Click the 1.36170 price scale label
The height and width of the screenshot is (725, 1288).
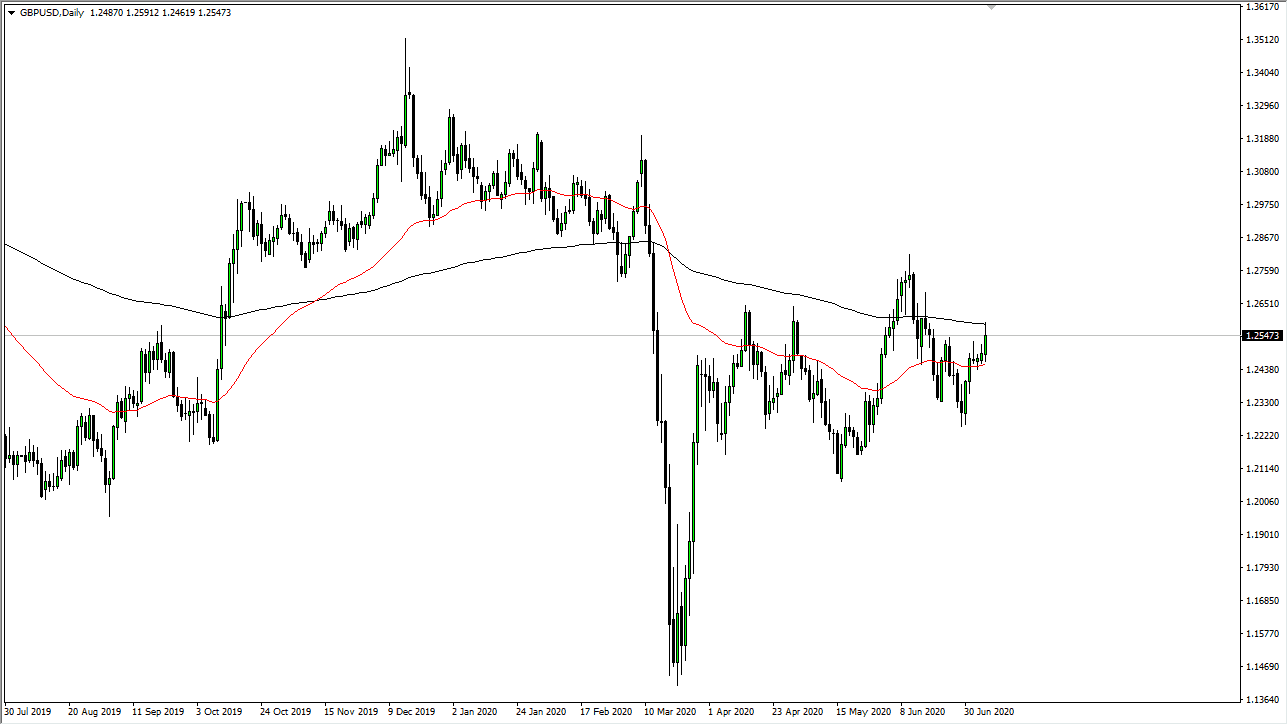pyautogui.click(x=1263, y=7)
